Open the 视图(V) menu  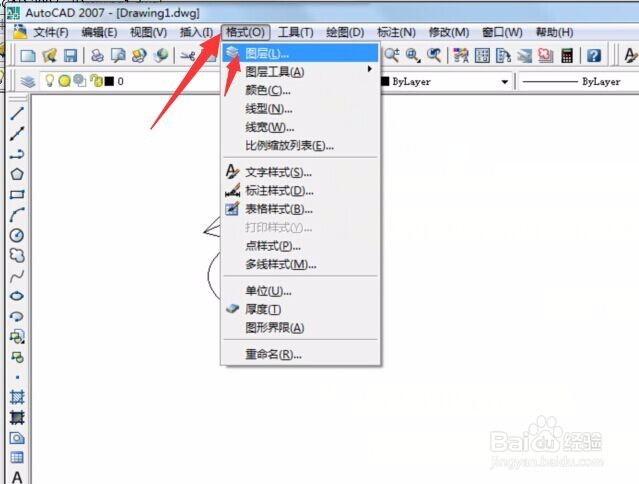pos(148,32)
